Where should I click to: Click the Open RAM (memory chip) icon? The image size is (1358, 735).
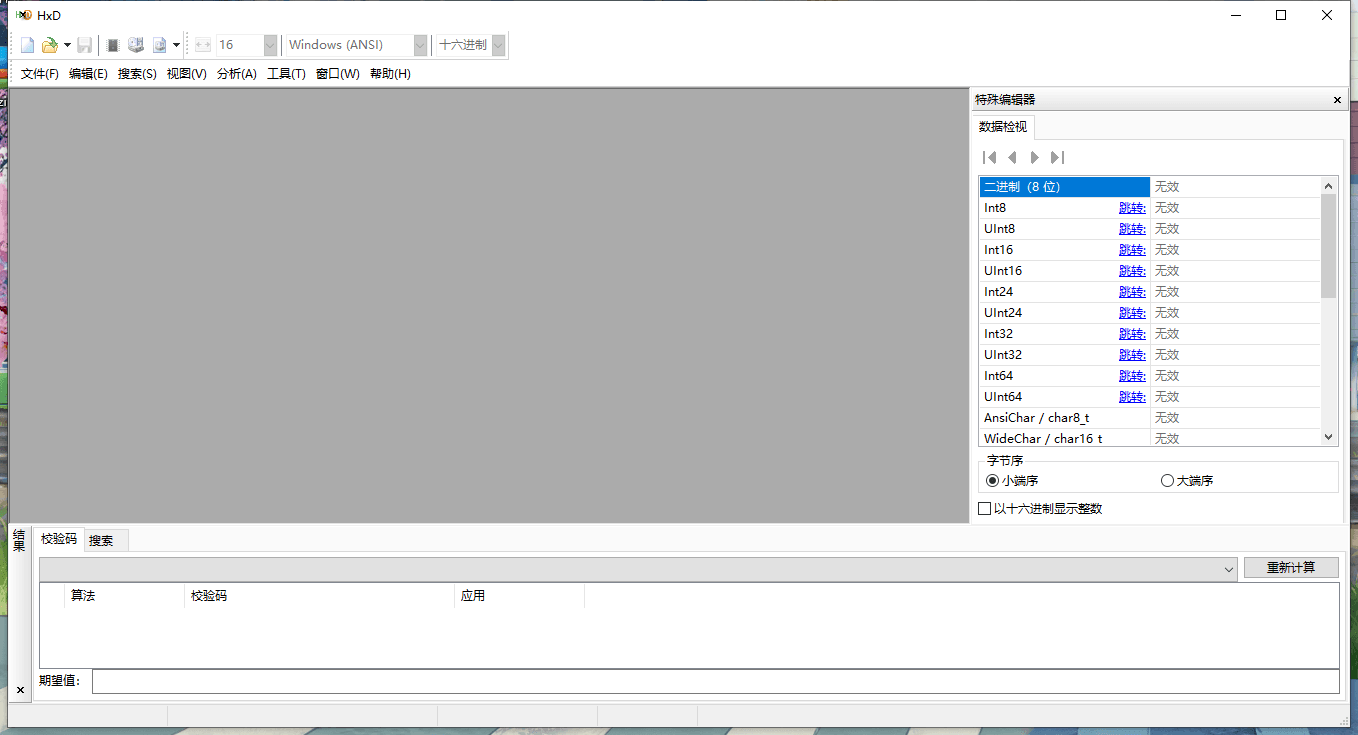113,45
